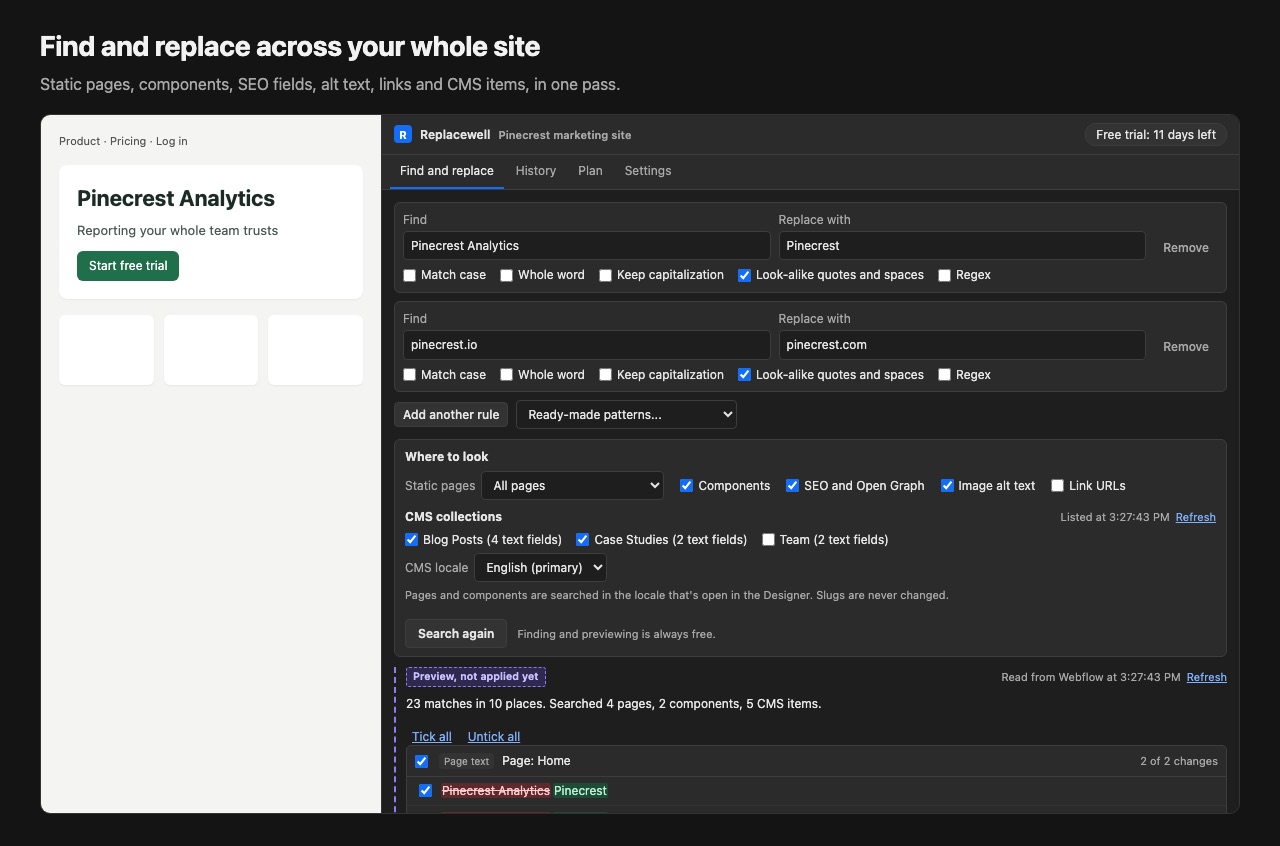Enable Match case for Pinecrest Analytics rule
Screen dimensions: 1280x846
coord(410,275)
